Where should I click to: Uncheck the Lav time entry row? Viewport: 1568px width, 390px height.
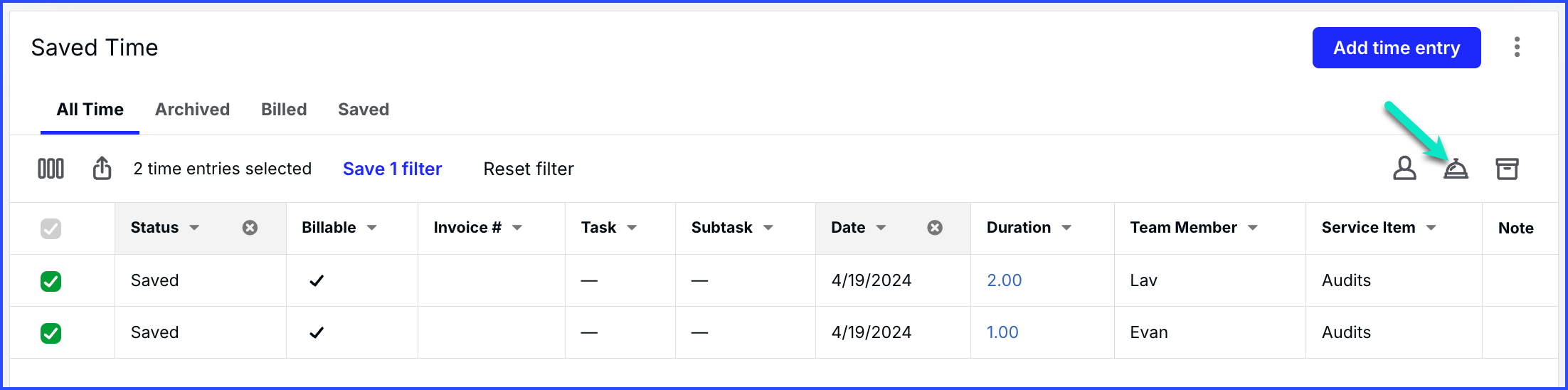point(51,281)
